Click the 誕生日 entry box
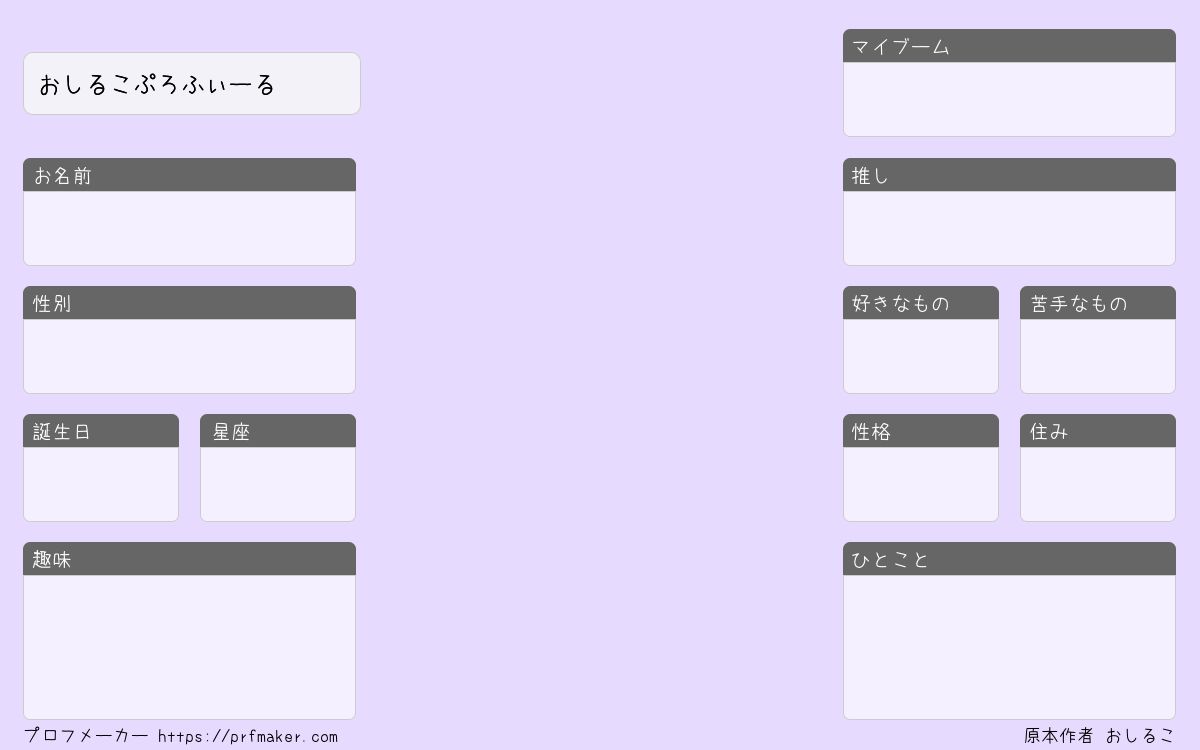Image resolution: width=1200 pixels, height=750 pixels. click(101, 484)
